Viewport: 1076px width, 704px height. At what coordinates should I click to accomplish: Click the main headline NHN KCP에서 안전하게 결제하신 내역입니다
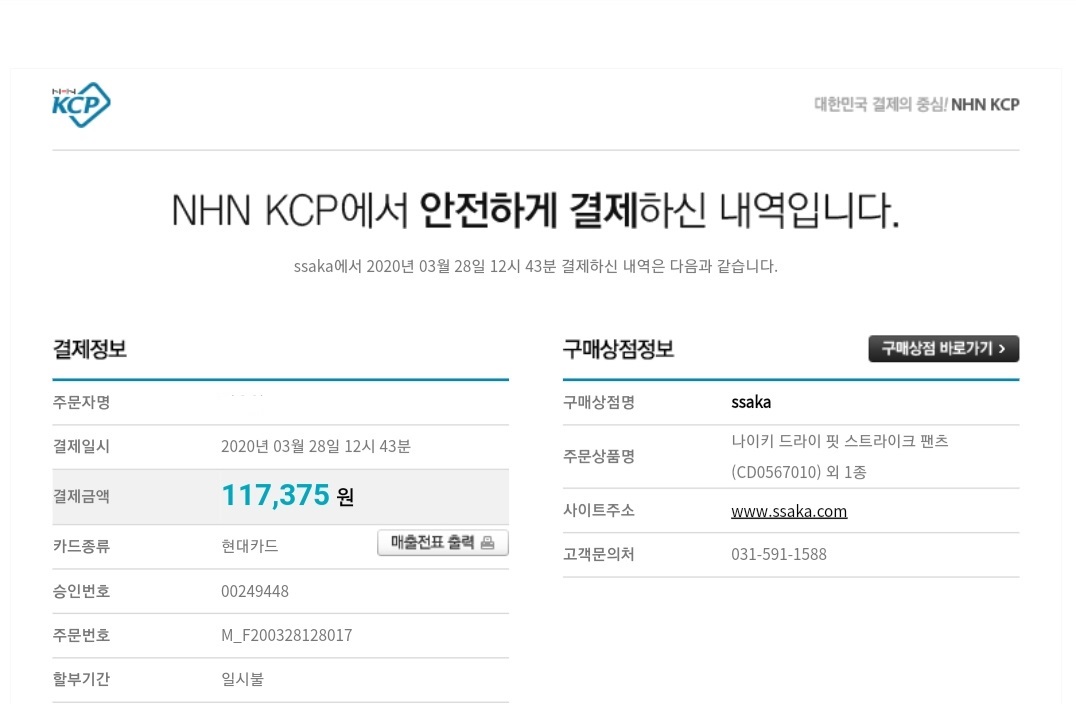click(x=535, y=210)
